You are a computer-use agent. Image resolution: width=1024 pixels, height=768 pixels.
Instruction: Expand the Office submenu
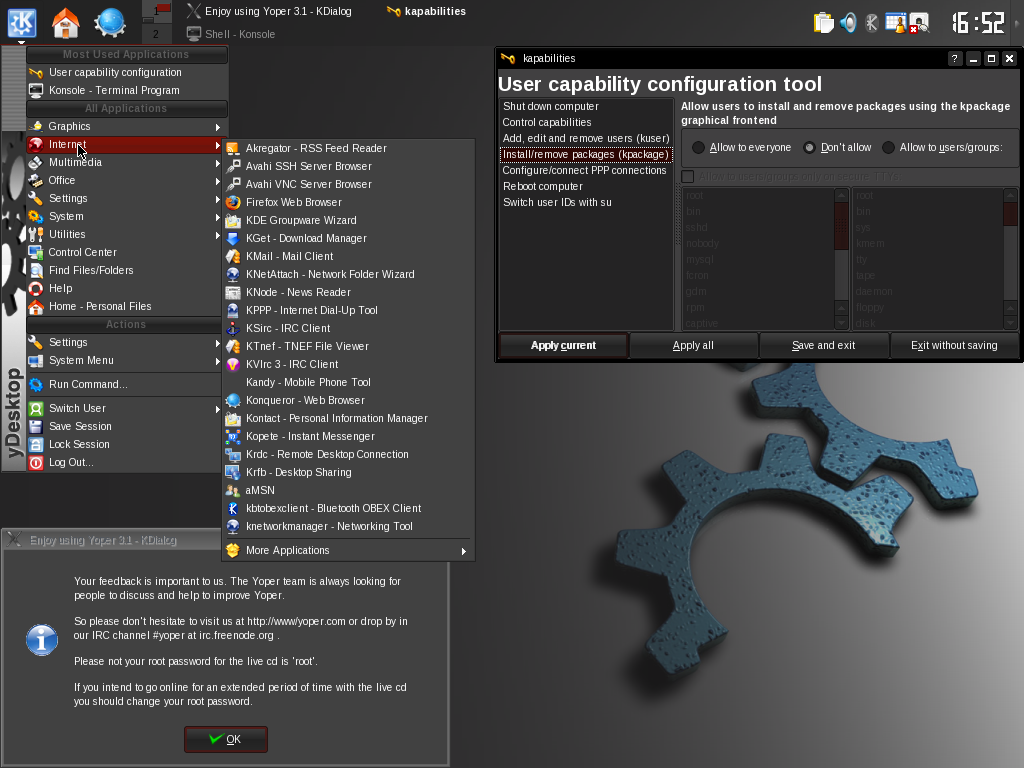(x=127, y=180)
